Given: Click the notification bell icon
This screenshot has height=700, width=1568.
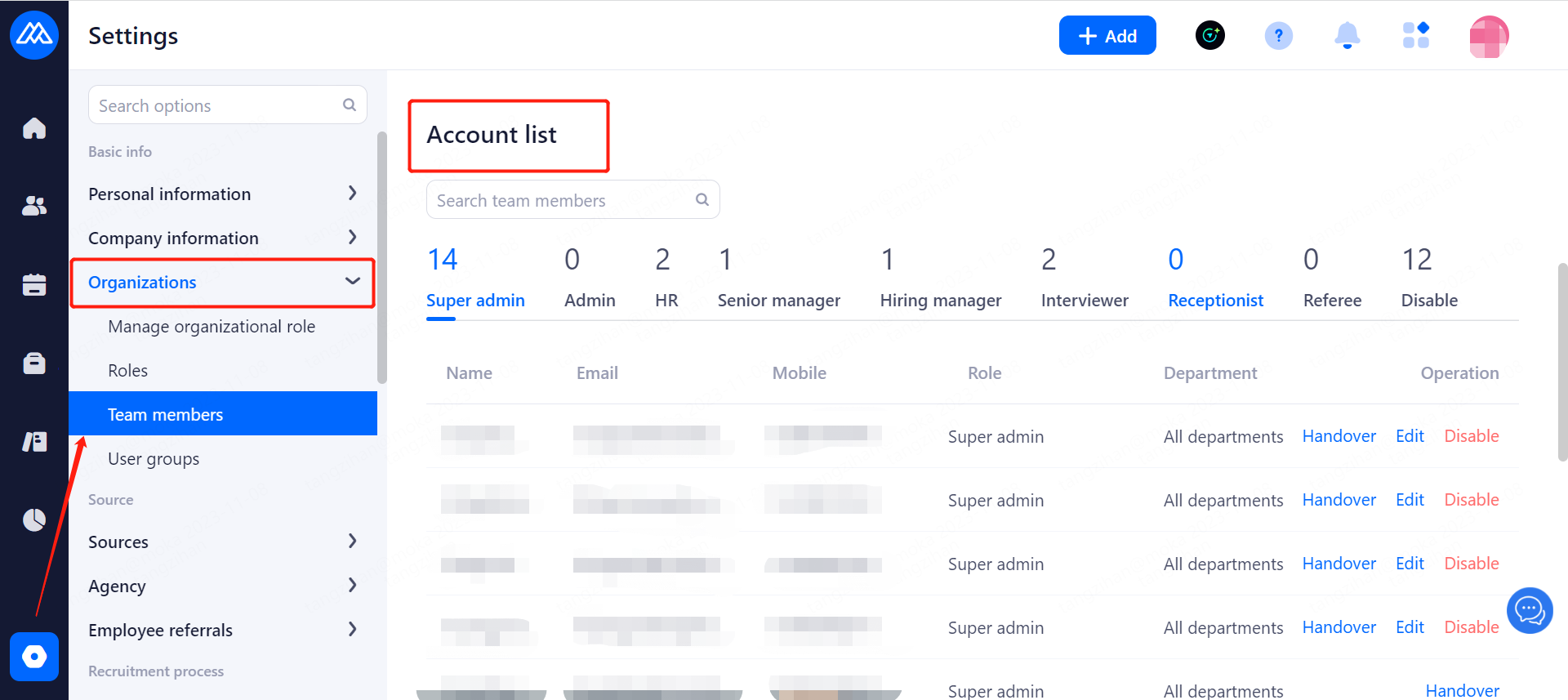Looking at the screenshot, I should coord(1347,36).
